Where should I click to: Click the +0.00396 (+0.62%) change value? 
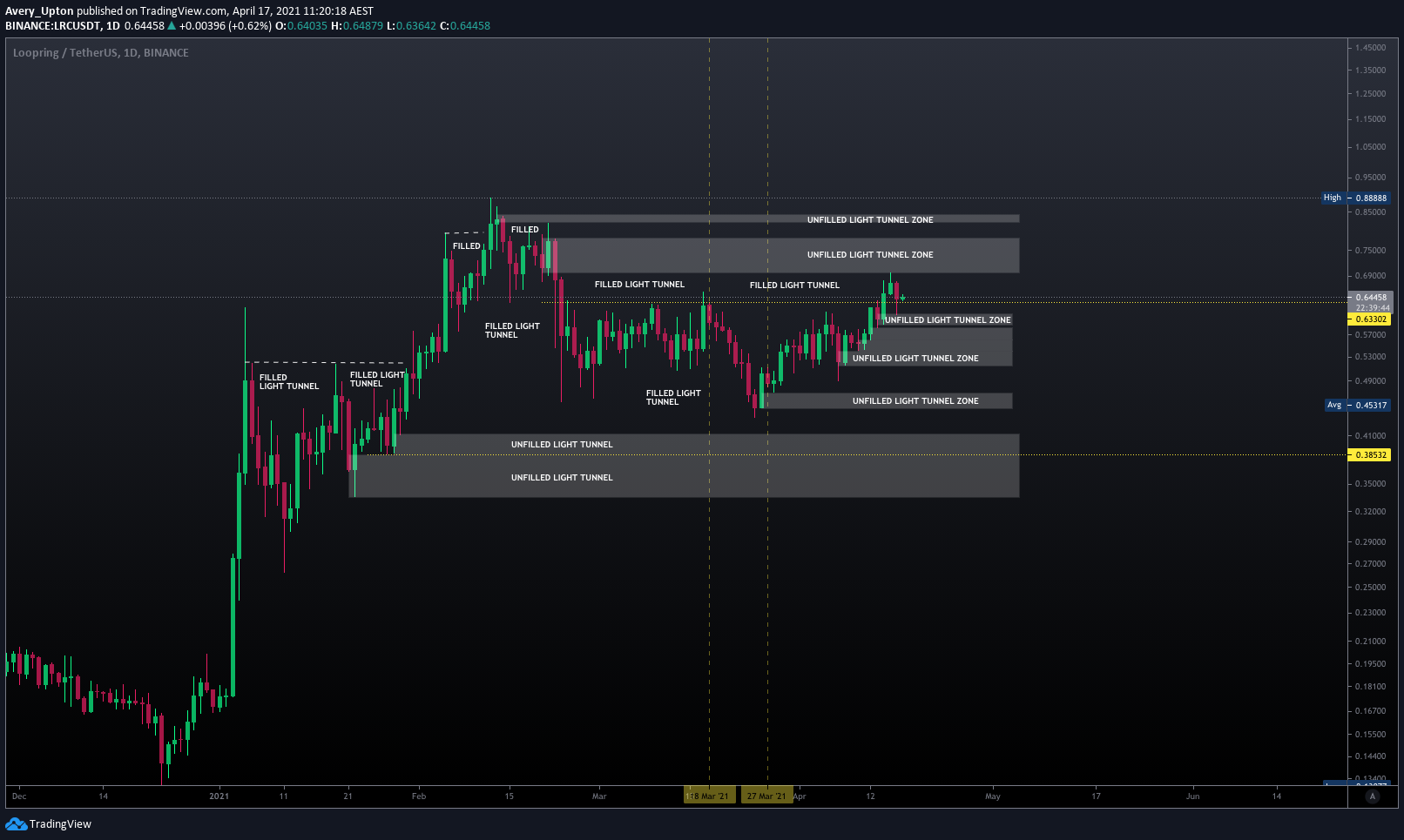tap(226, 25)
